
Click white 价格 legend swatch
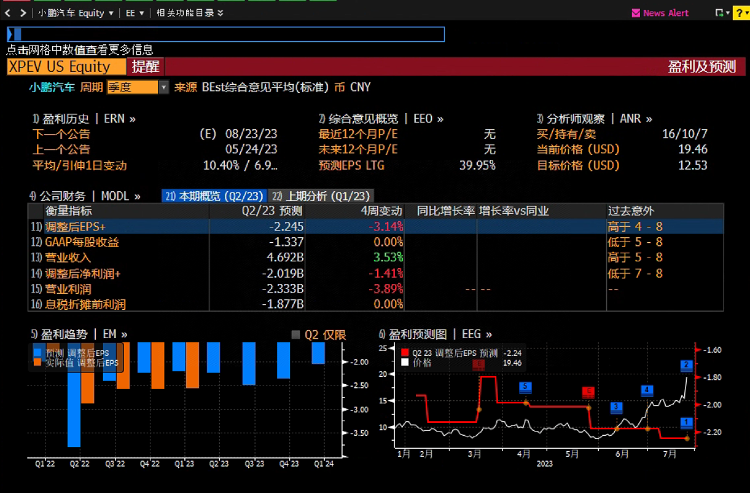[x=405, y=362]
